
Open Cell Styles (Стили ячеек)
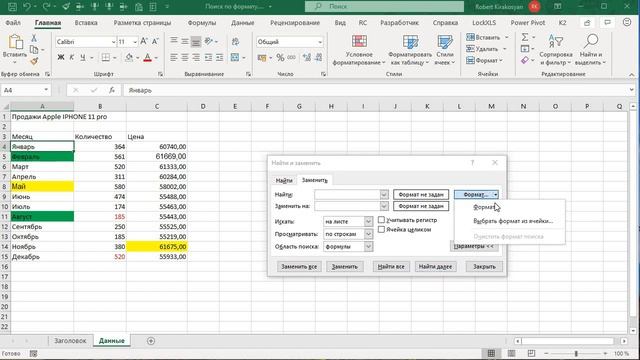point(444,50)
